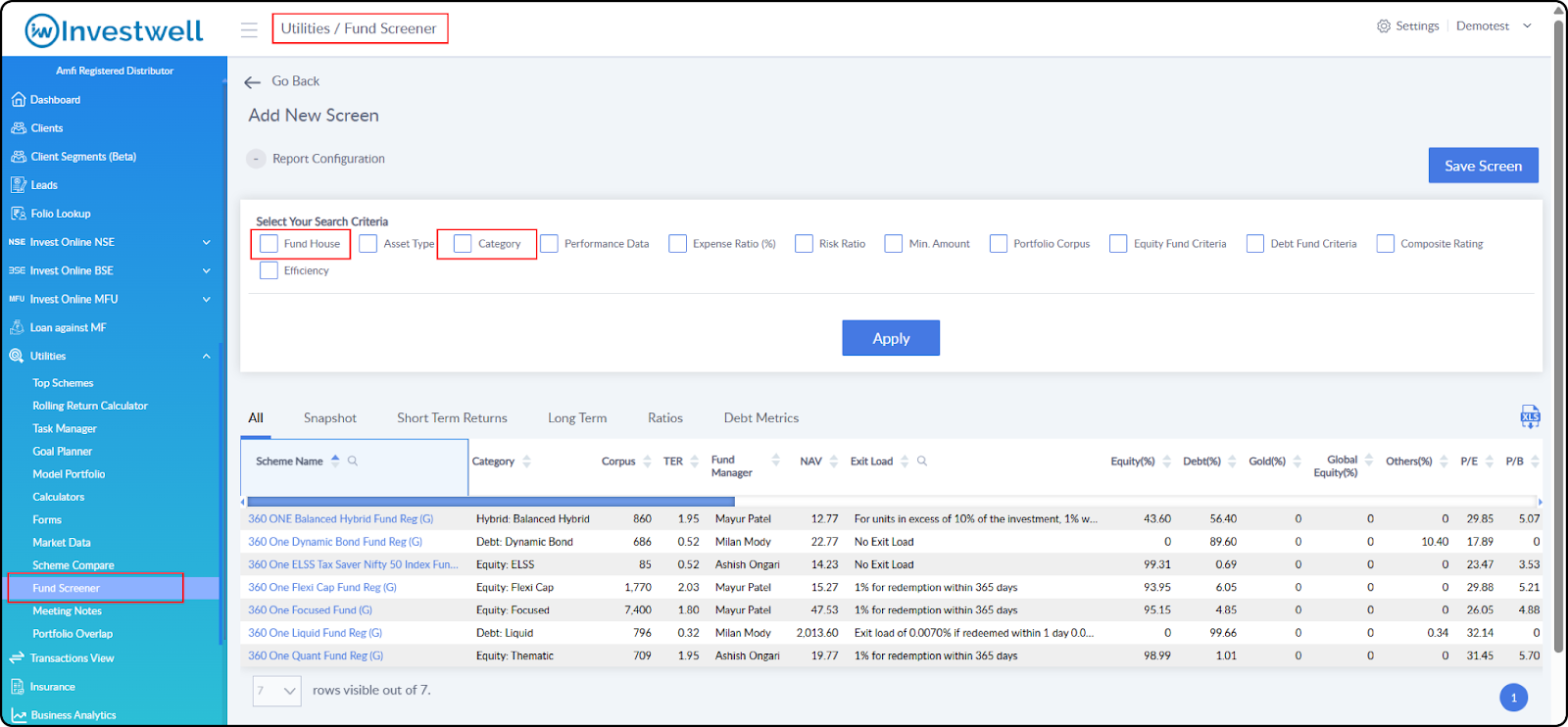
Task: Open rows visible count dropdown
Action: tap(276, 691)
